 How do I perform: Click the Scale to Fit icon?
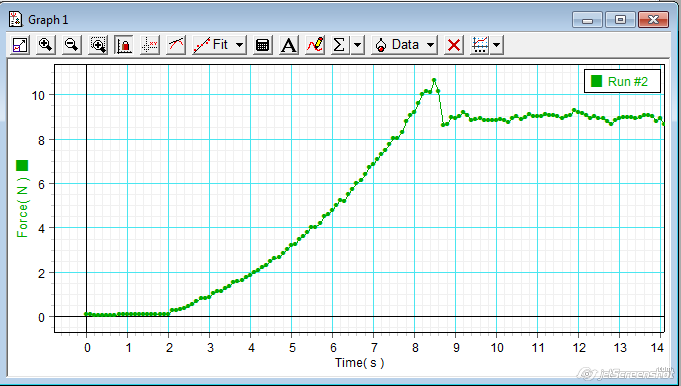[20, 45]
